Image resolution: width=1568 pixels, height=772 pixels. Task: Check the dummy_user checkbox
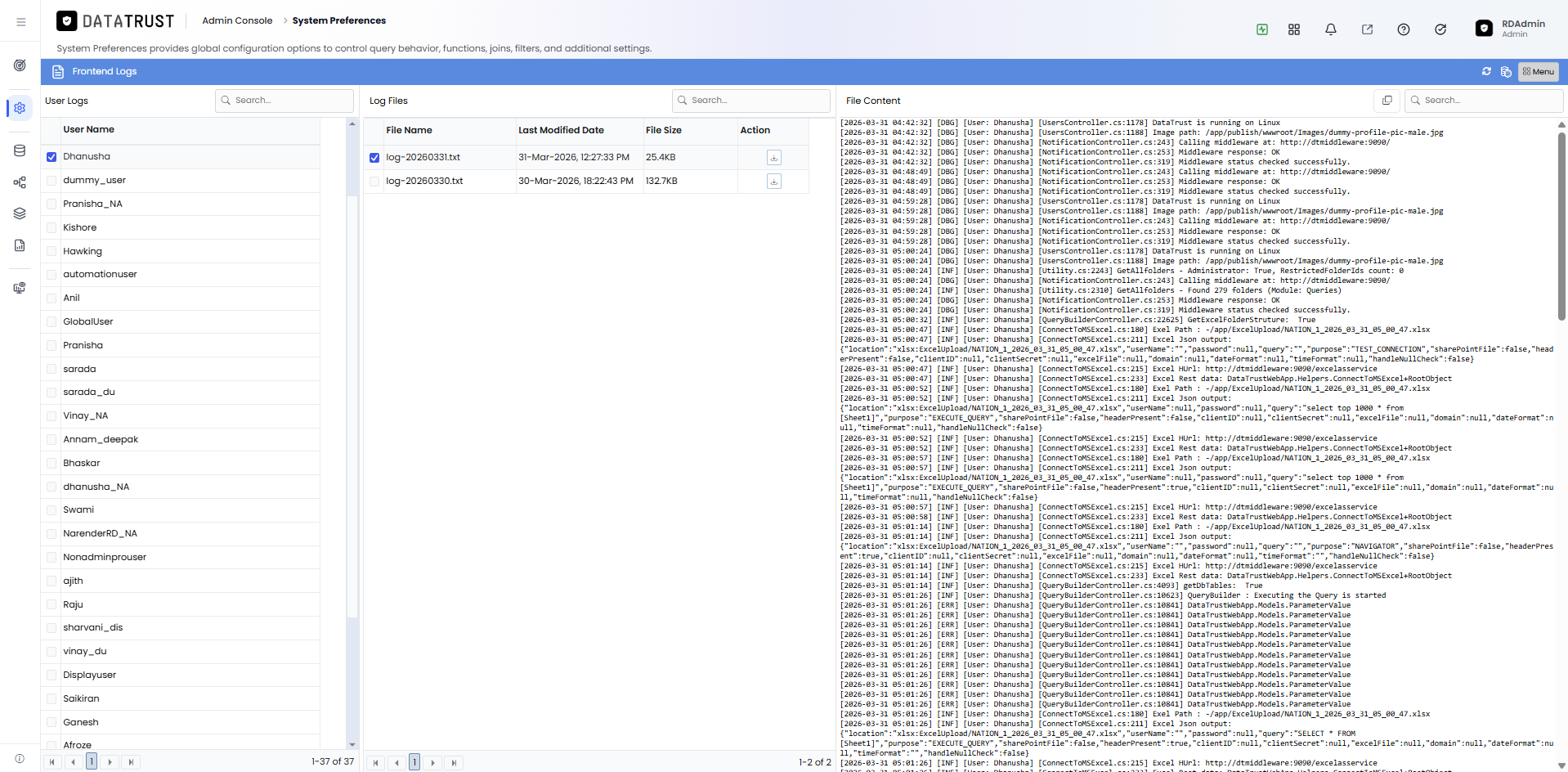pyautogui.click(x=52, y=181)
